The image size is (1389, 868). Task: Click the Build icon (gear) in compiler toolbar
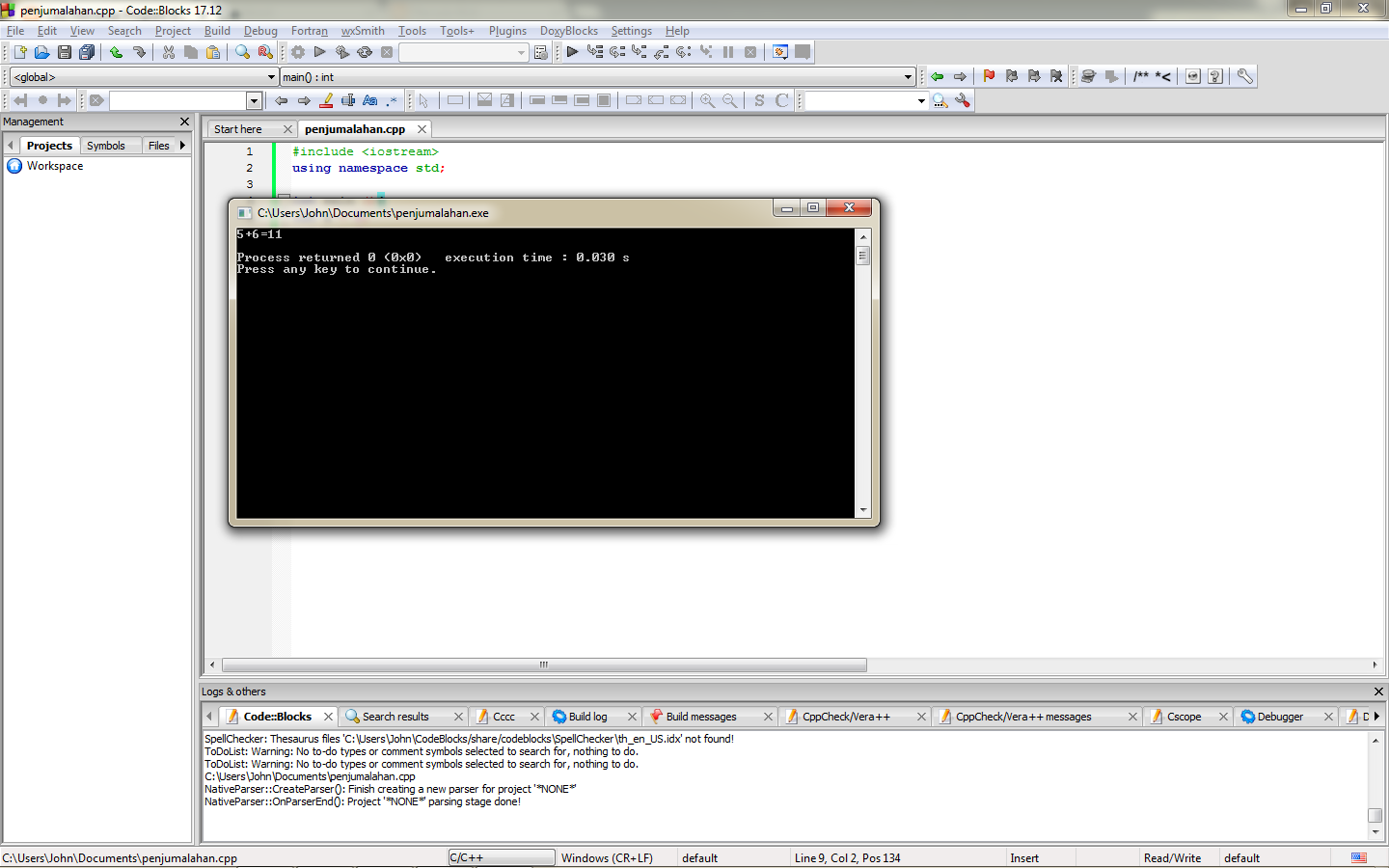[x=297, y=52]
